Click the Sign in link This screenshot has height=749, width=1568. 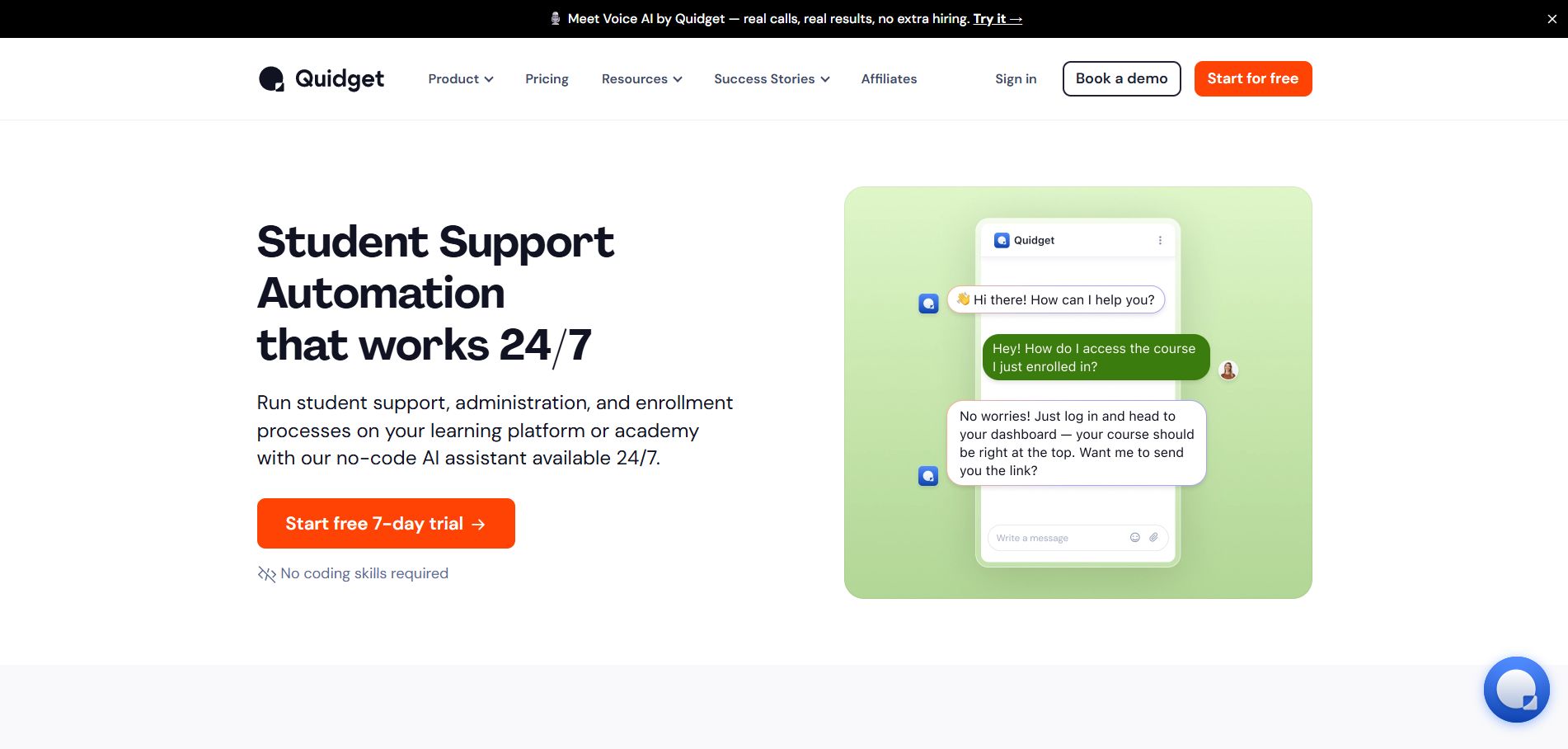[1016, 79]
